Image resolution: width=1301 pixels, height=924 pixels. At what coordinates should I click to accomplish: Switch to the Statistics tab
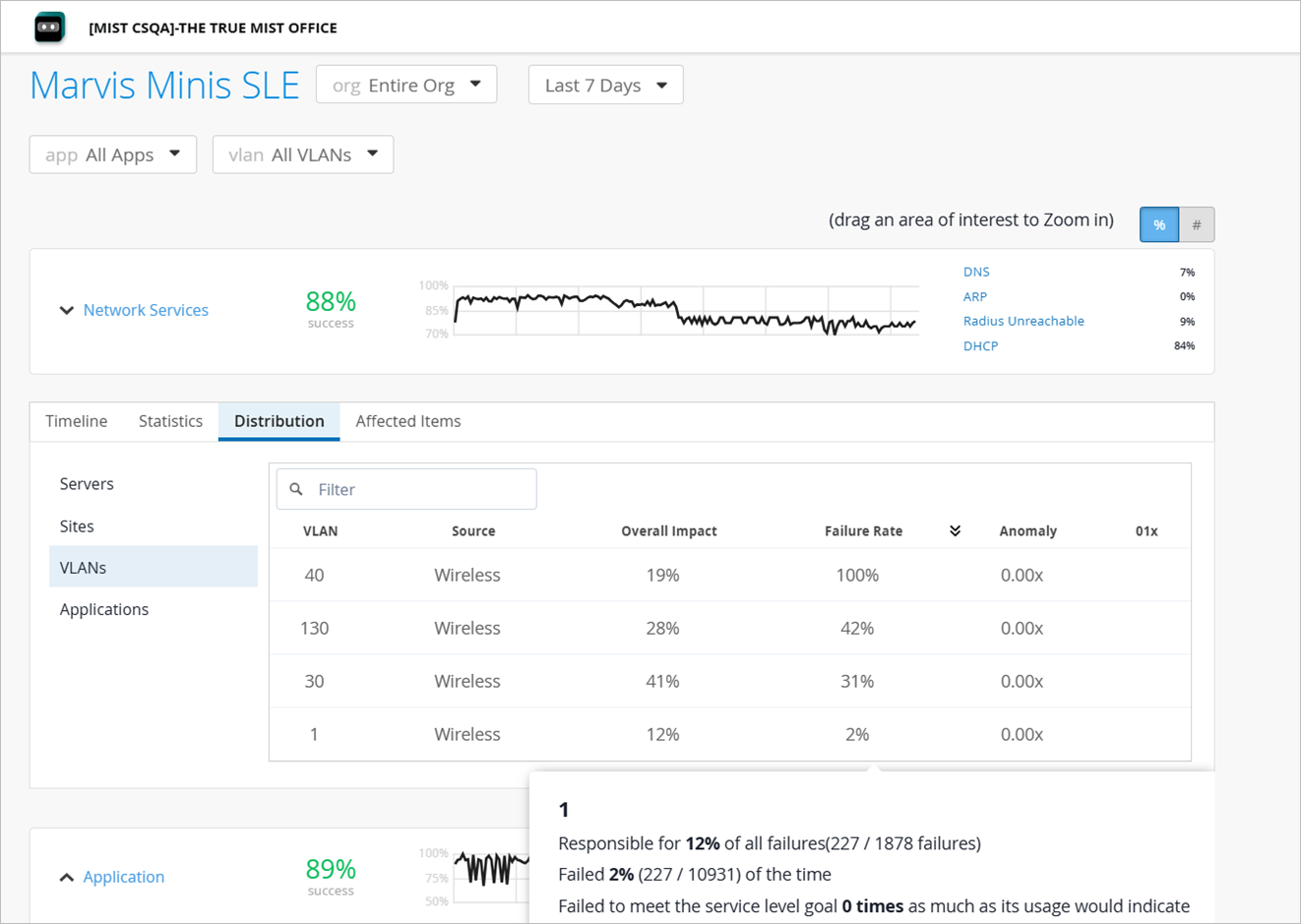pos(170,421)
